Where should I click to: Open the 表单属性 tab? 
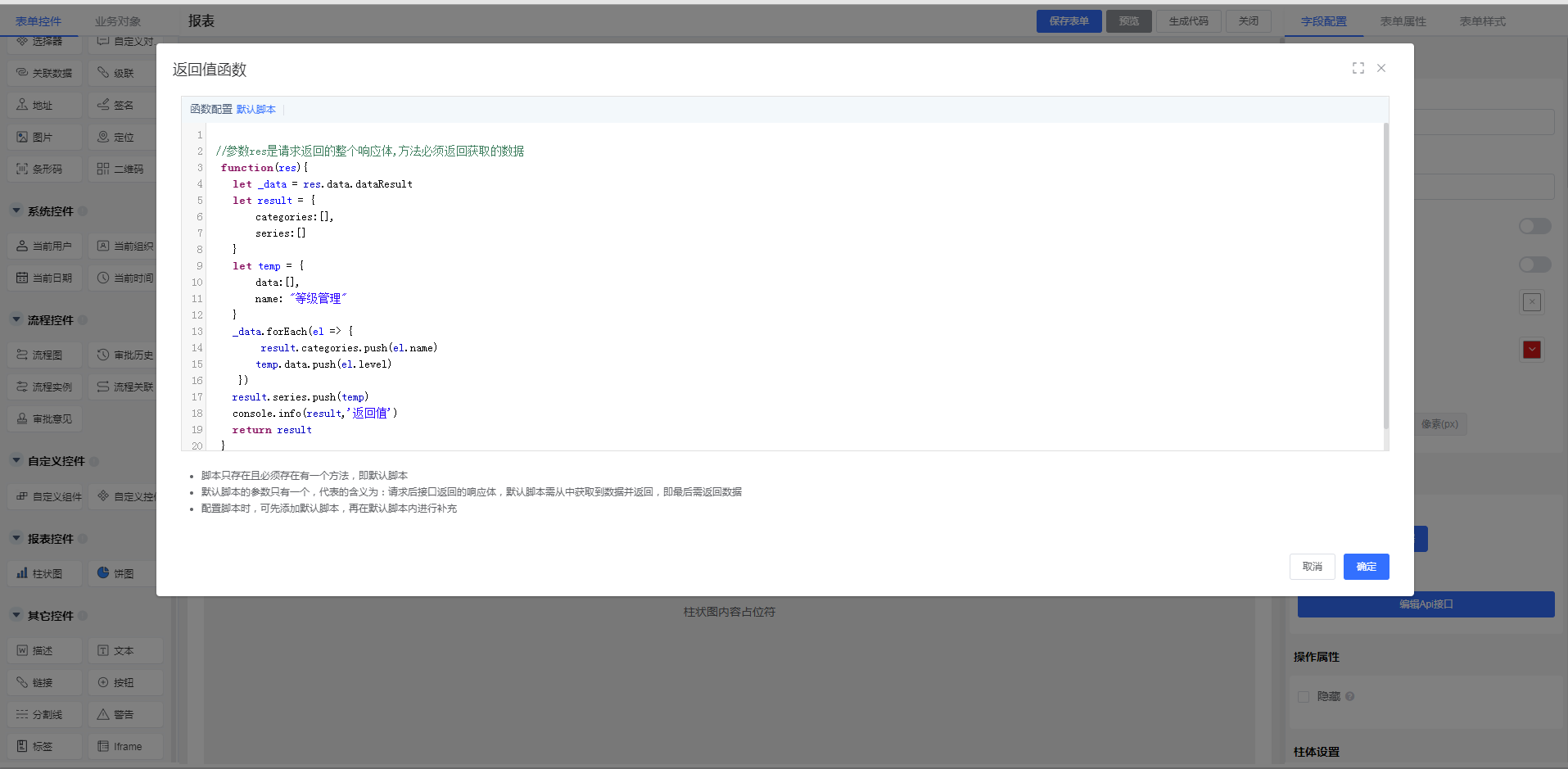click(1403, 21)
